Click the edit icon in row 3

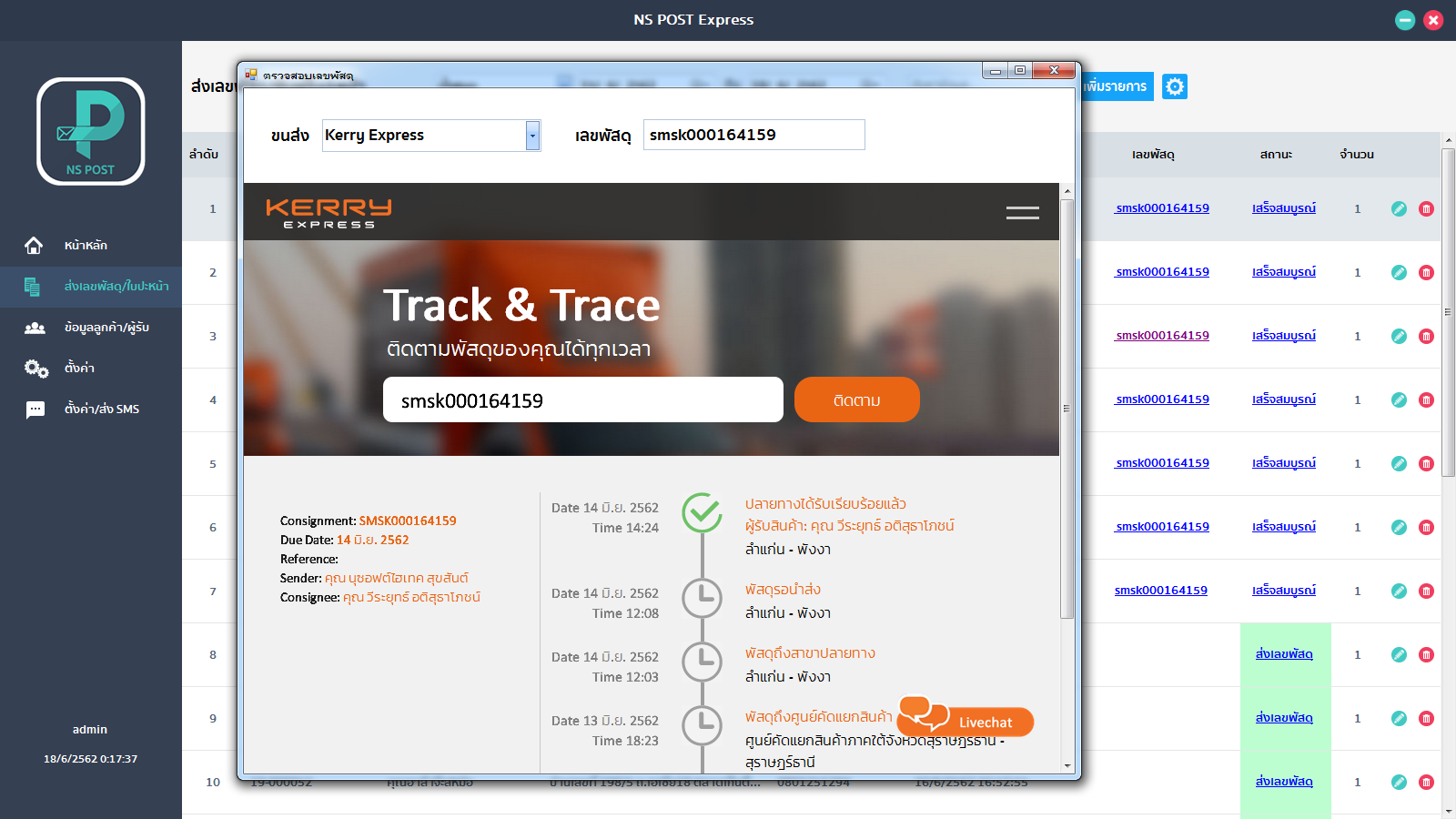tap(1399, 337)
